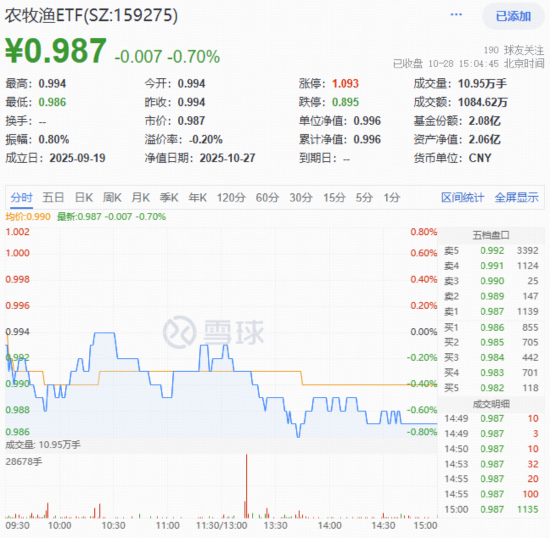Click the 涨停 1.093 limit-up value

pos(345,83)
